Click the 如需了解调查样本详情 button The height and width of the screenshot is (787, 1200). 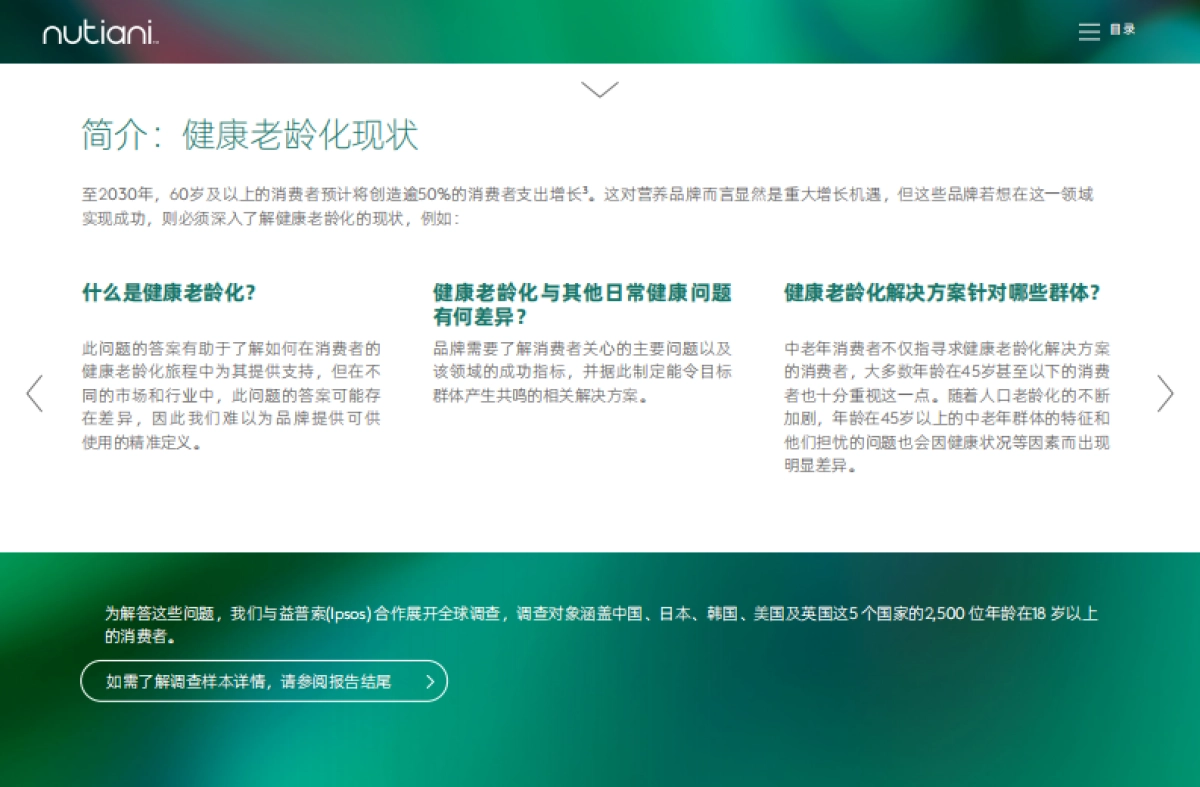tap(263, 681)
